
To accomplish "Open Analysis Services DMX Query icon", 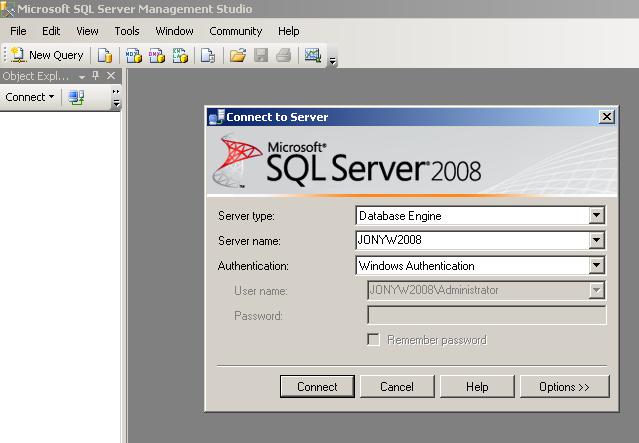I will (x=156, y=55).
